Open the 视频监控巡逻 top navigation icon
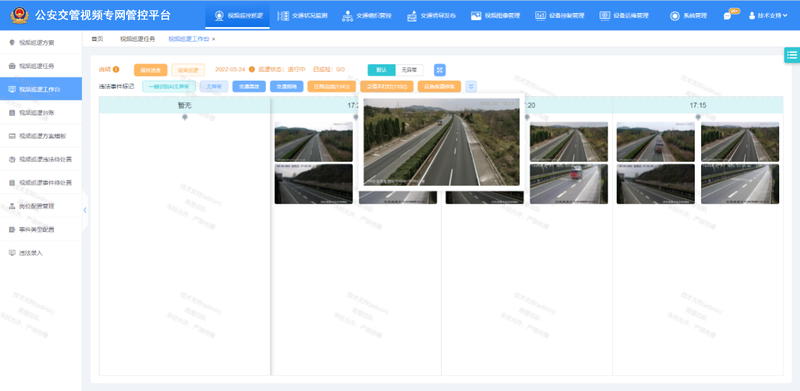 tap(219, 15)
